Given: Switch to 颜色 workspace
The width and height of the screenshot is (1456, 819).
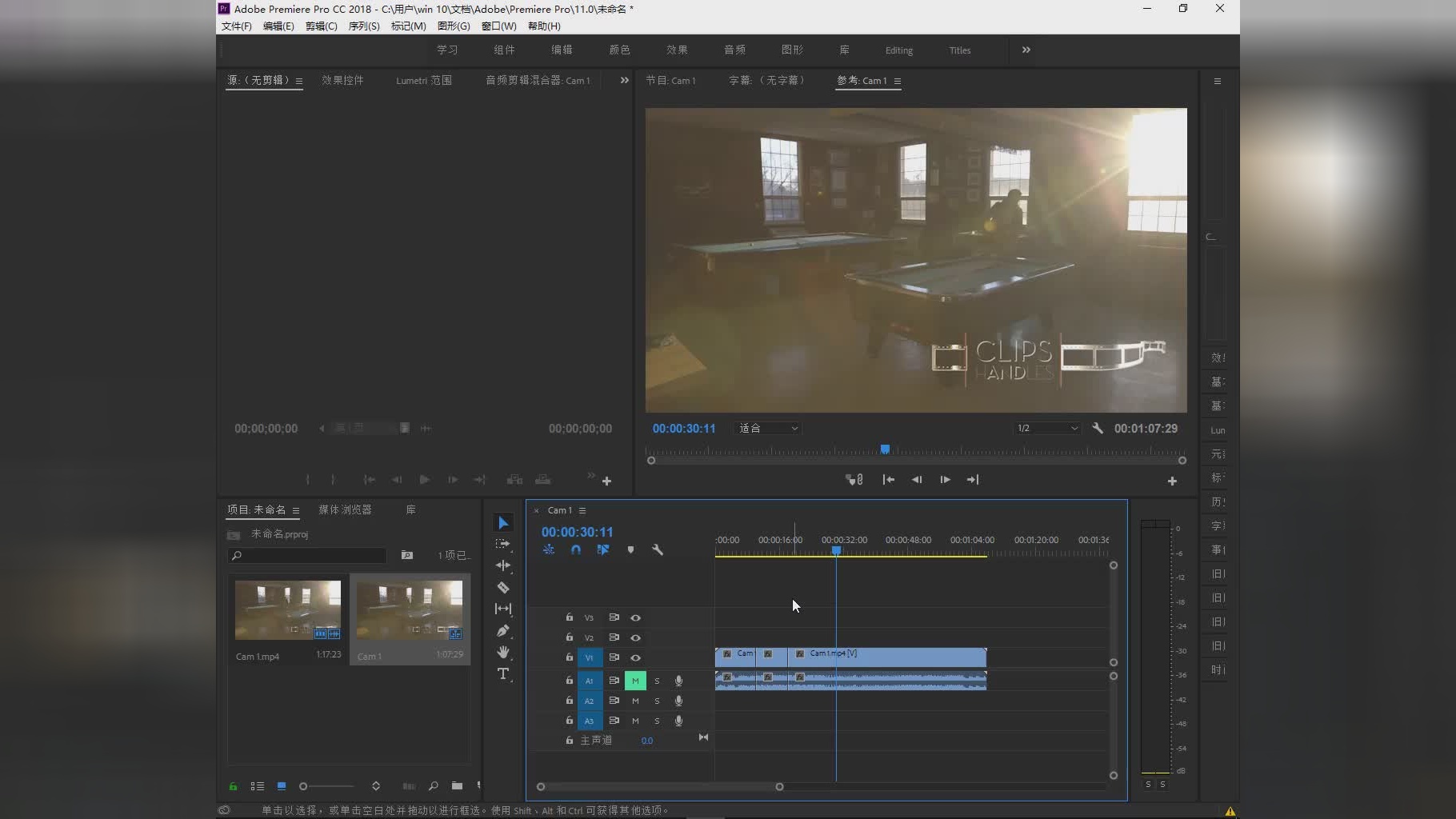Looking at the screenshot, I should click(x=619, y=50).
